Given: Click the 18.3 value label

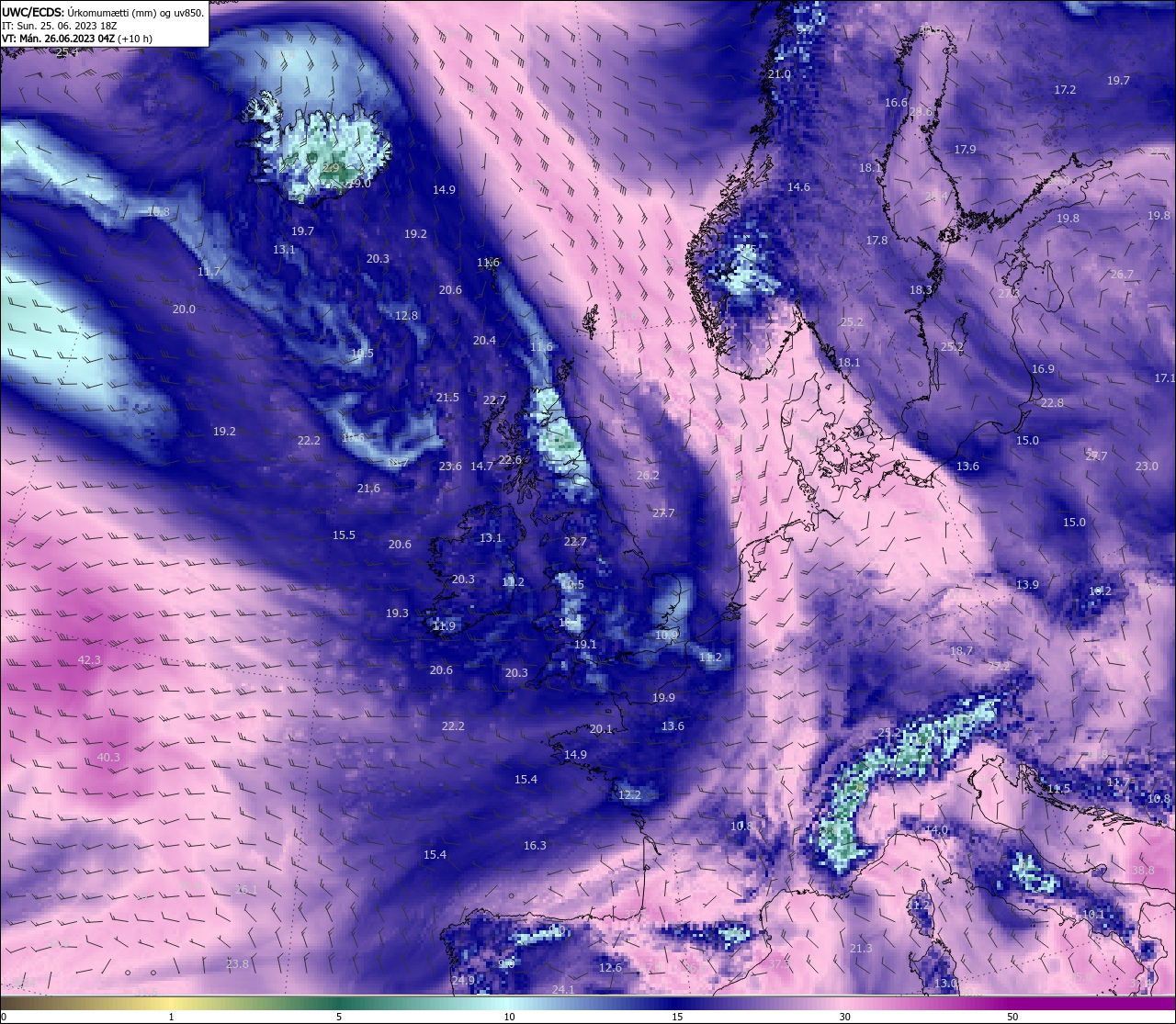Looking at the screenshot, I should [x=921, y=289].
